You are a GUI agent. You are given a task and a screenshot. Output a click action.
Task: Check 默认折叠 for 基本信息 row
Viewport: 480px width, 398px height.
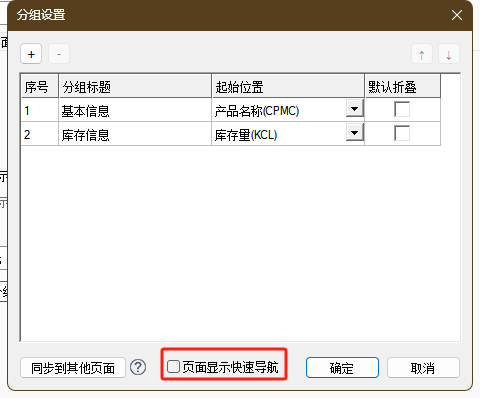coord(402,109)
